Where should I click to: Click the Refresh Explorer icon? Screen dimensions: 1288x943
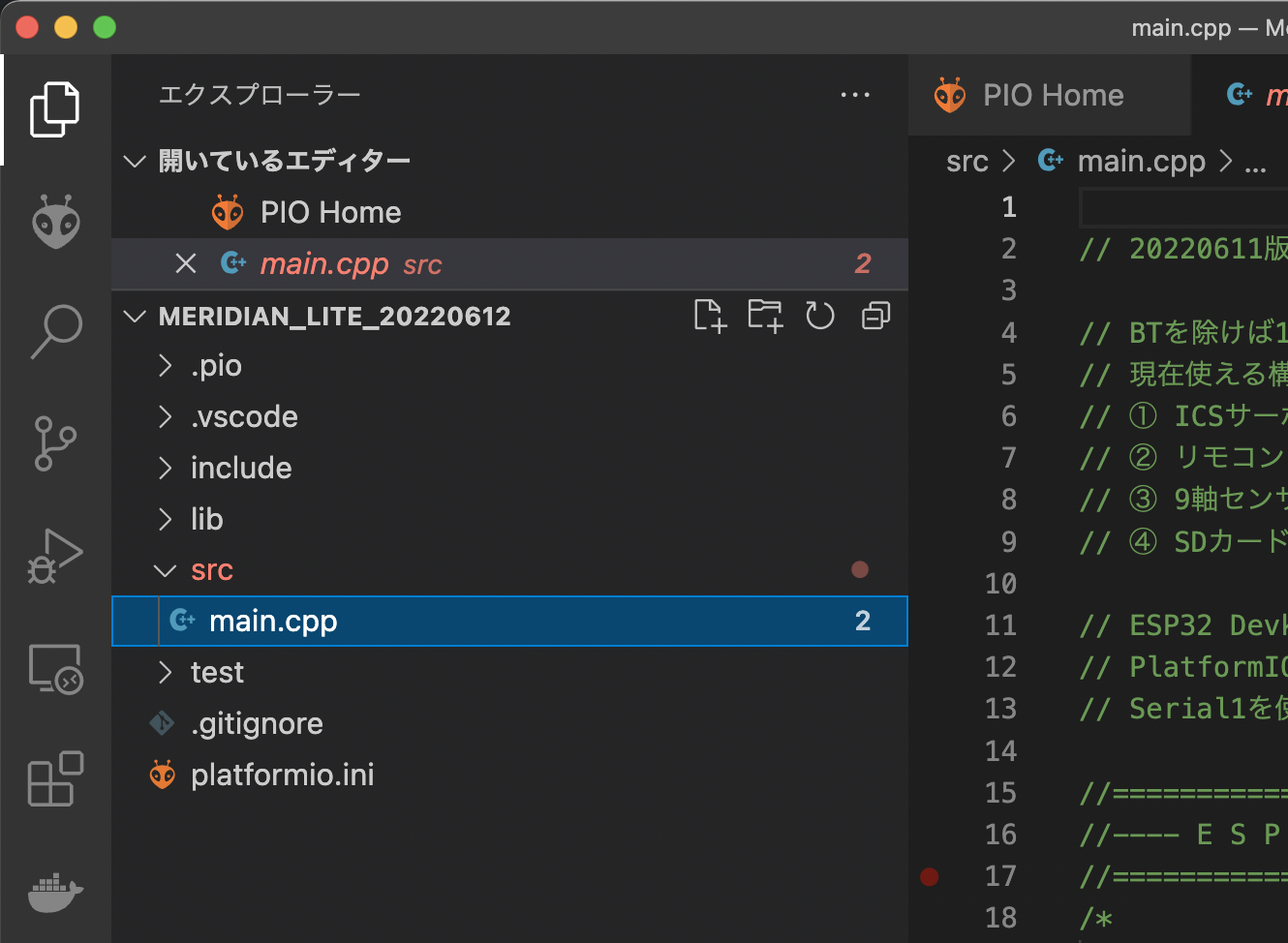(x=819, y=316)
